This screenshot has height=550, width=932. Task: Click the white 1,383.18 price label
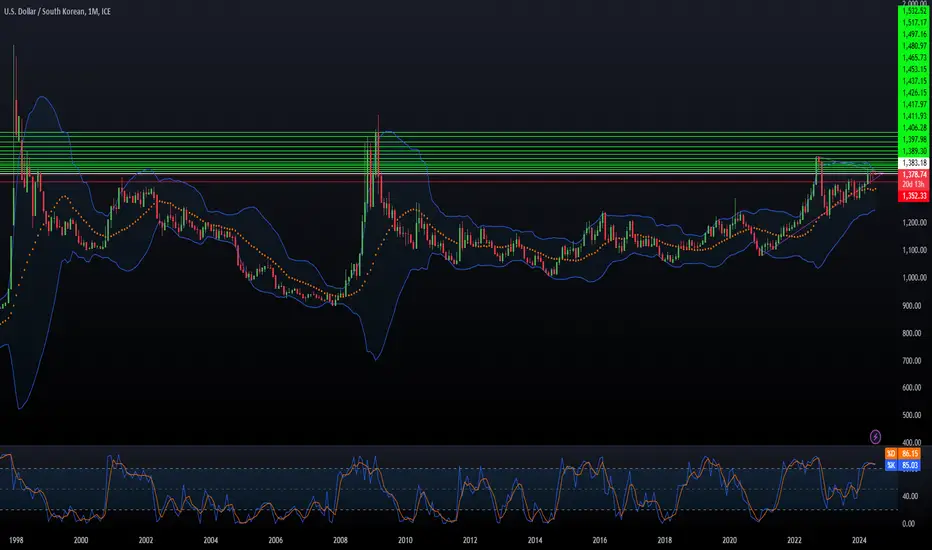[914, 163]
